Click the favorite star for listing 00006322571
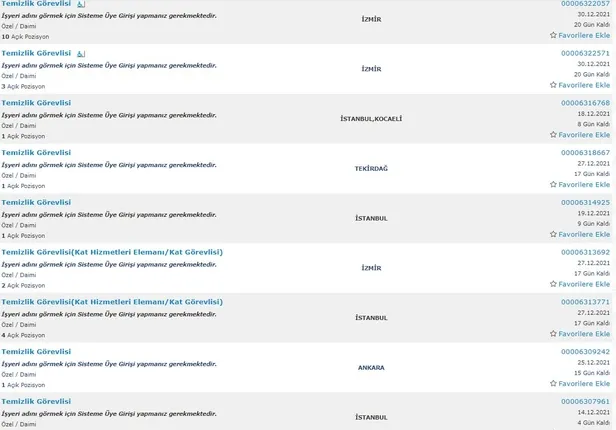The image size is (616, 430). coord(554,85)
